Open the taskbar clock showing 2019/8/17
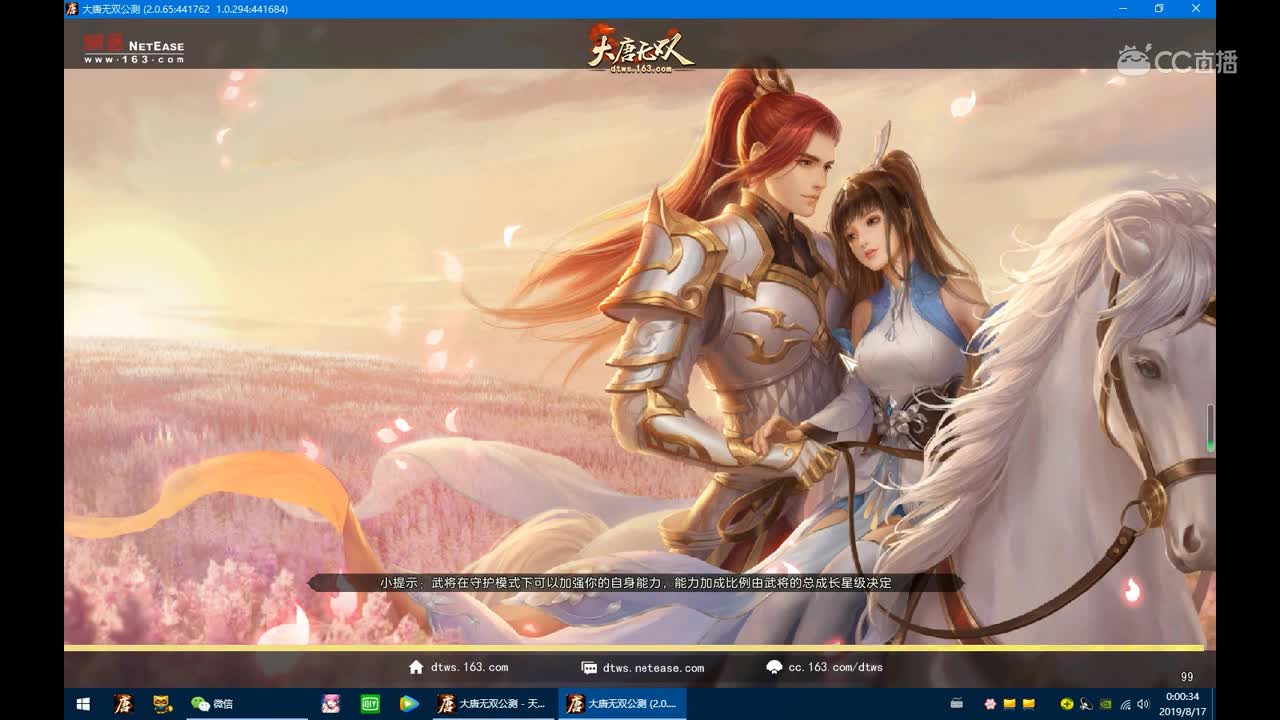Image resolution: width=1280 pixels, height=720 pixels. pyautogui.click(x=1181, y=704)
